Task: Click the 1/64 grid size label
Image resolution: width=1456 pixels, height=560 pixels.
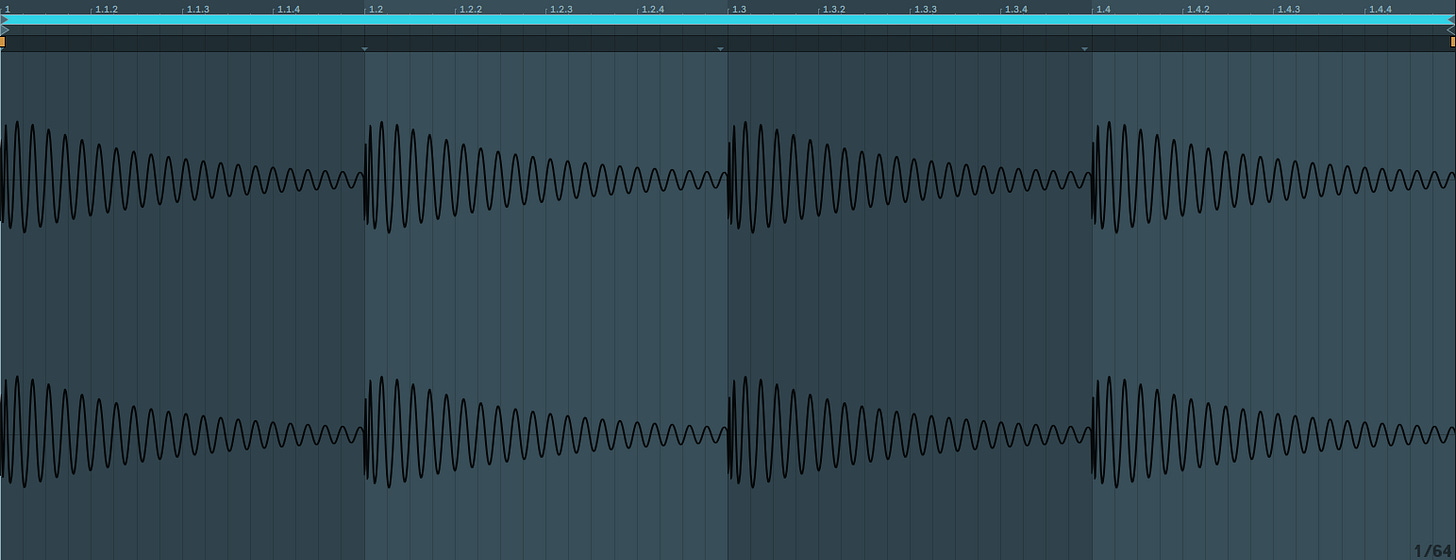Action: [1432, 551]
